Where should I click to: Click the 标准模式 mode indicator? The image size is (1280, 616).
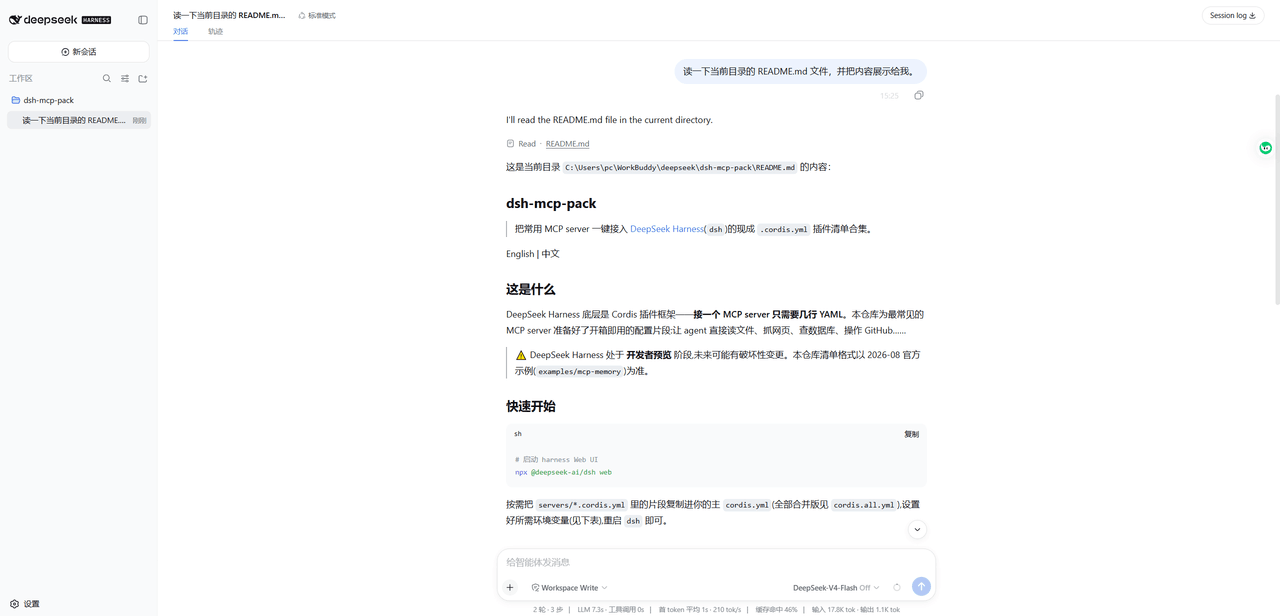pyautogui.click(x=317, y=16)
